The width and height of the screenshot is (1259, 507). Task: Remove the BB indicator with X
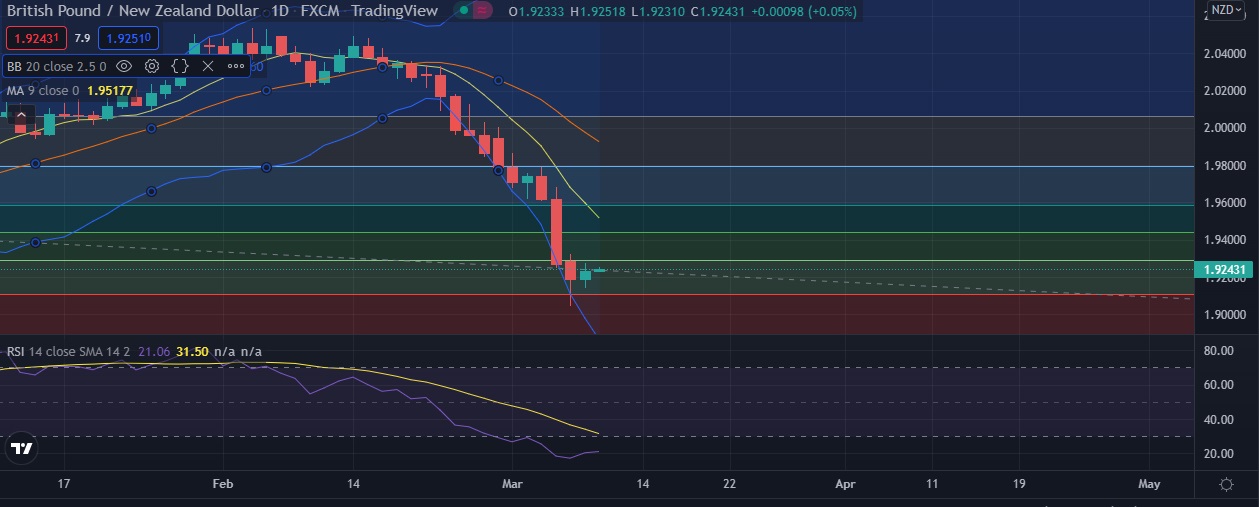pyautogui.click(x=208, y=66)
